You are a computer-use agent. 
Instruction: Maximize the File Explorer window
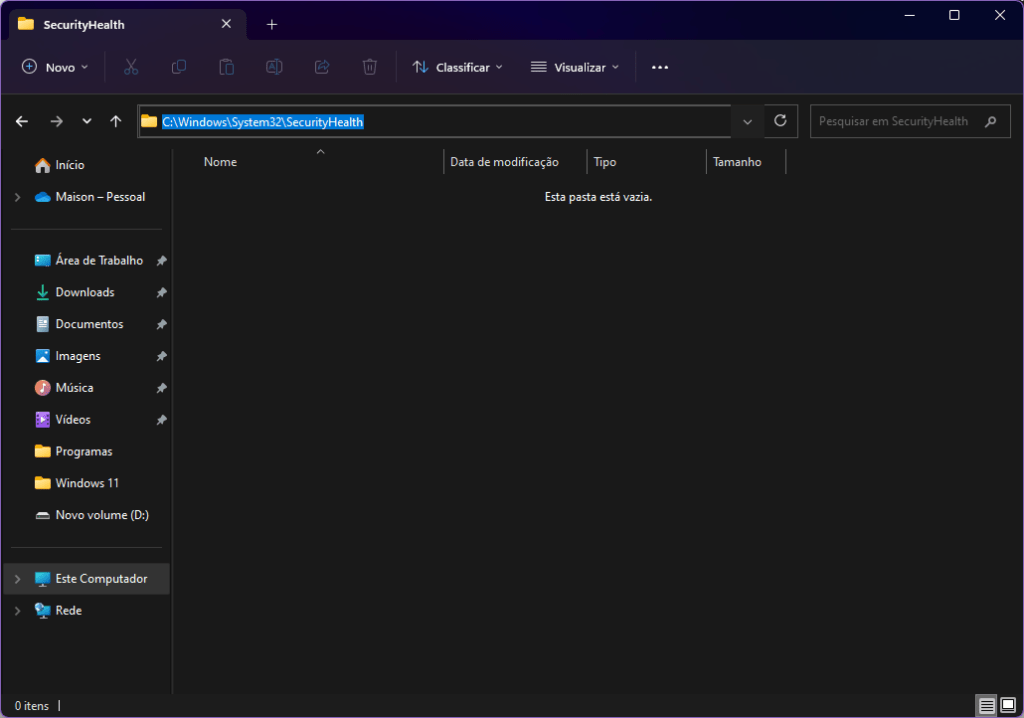pos(954,15)
